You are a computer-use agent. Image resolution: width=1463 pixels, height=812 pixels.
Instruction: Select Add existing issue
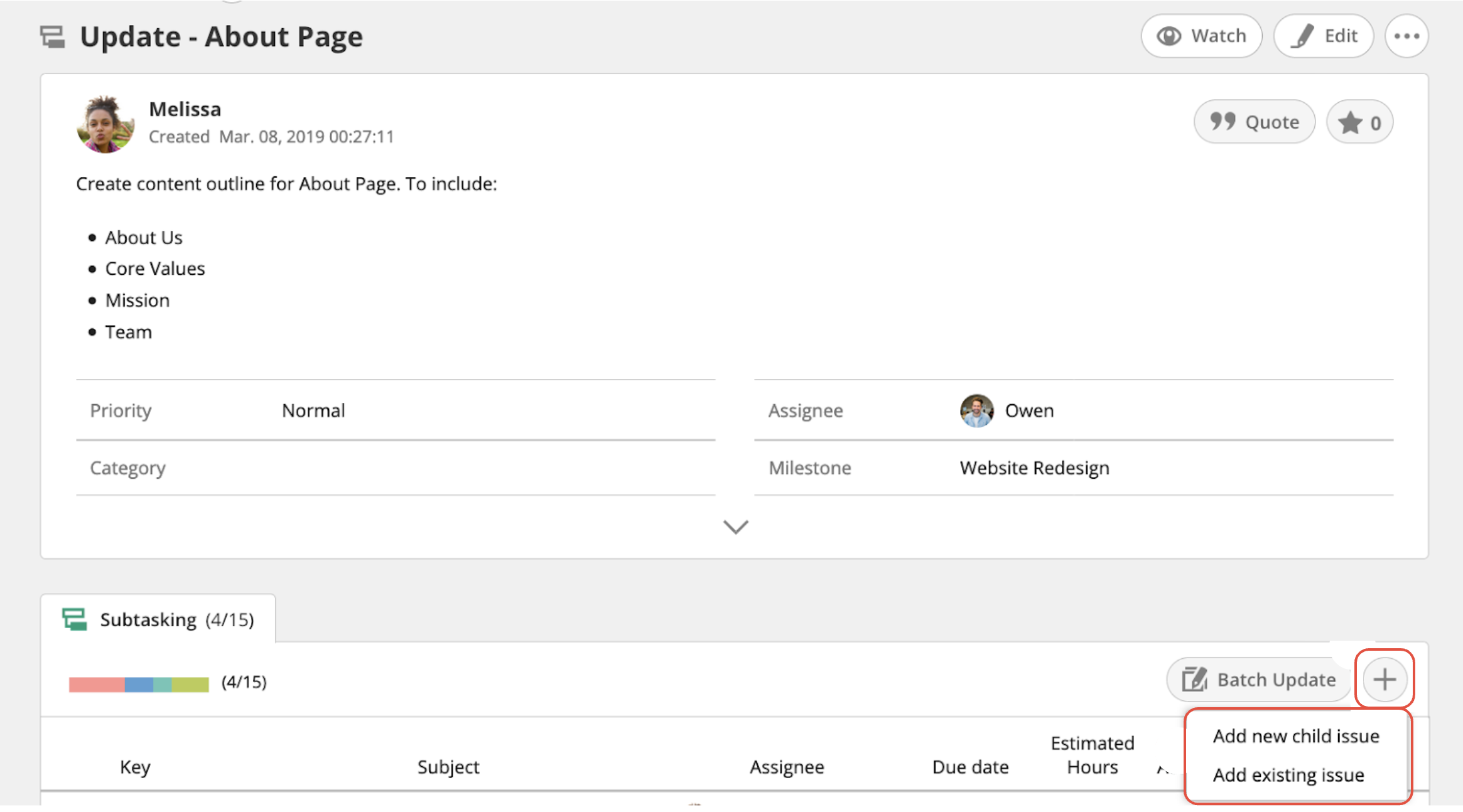tap(1288, 775)
